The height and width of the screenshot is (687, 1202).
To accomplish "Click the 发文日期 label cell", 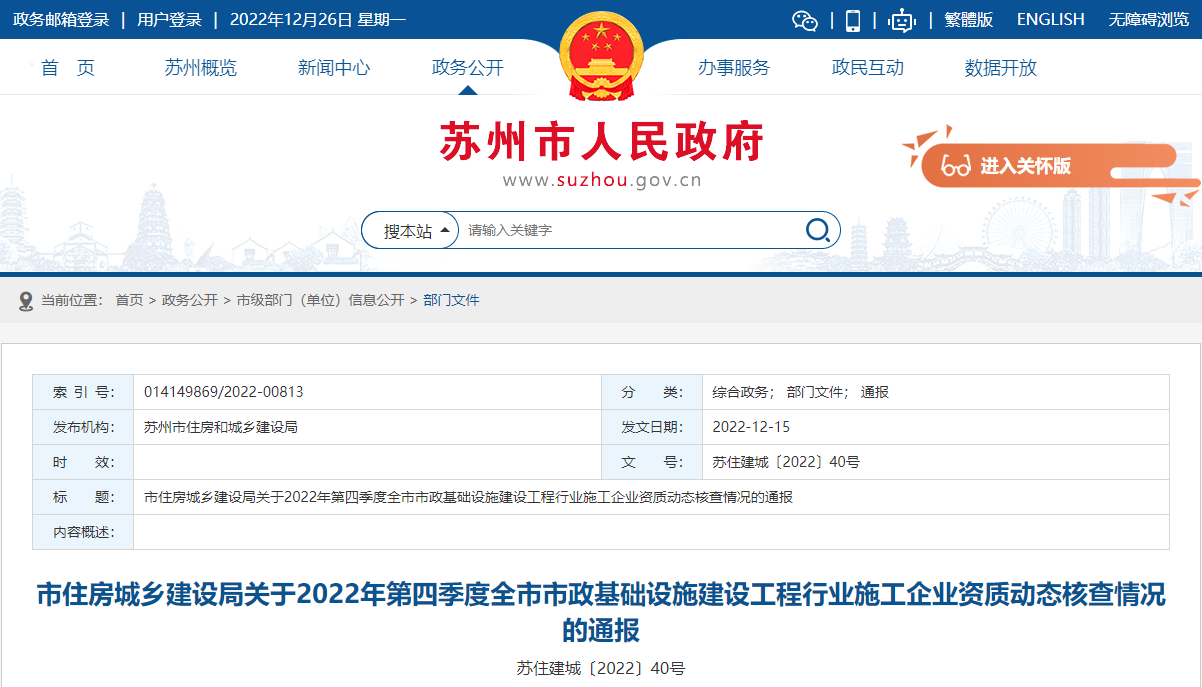I will pos(651,427).
